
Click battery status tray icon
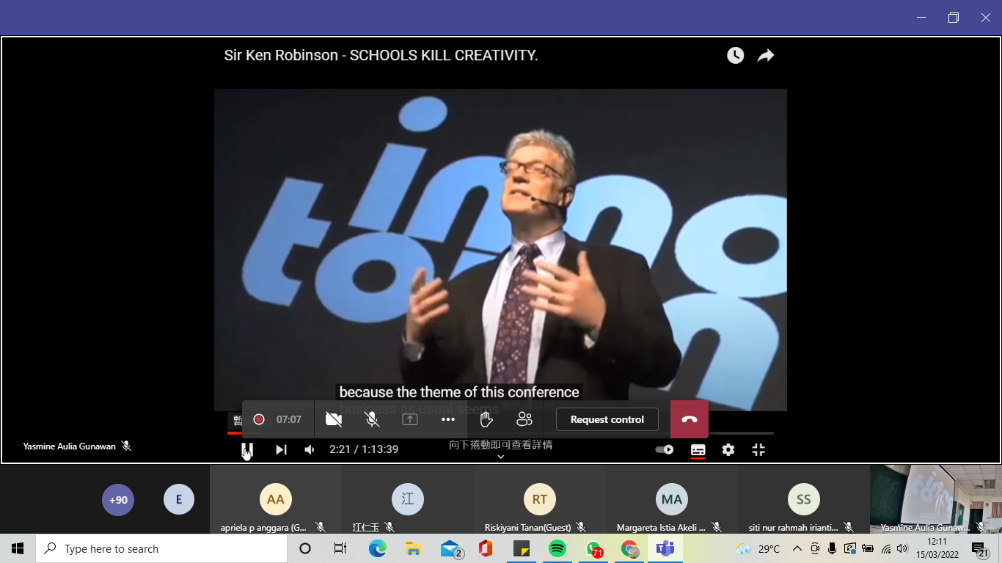[868, 549]
